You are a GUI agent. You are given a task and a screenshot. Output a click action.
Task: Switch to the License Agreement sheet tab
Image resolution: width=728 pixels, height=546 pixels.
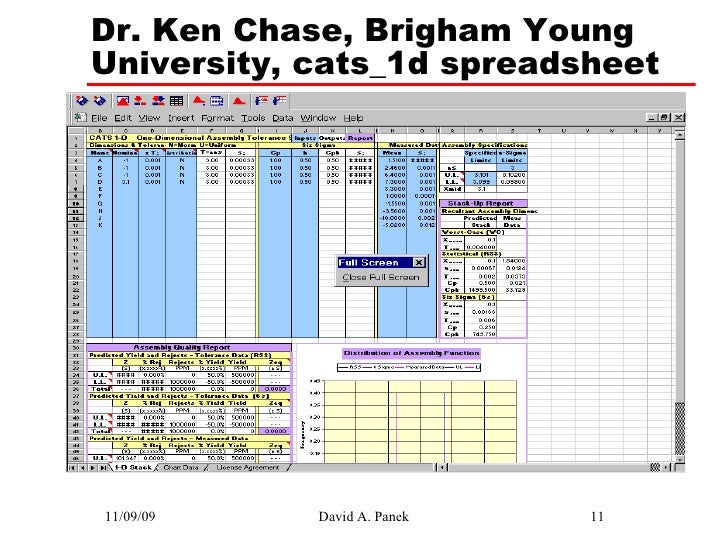[248, 468]
